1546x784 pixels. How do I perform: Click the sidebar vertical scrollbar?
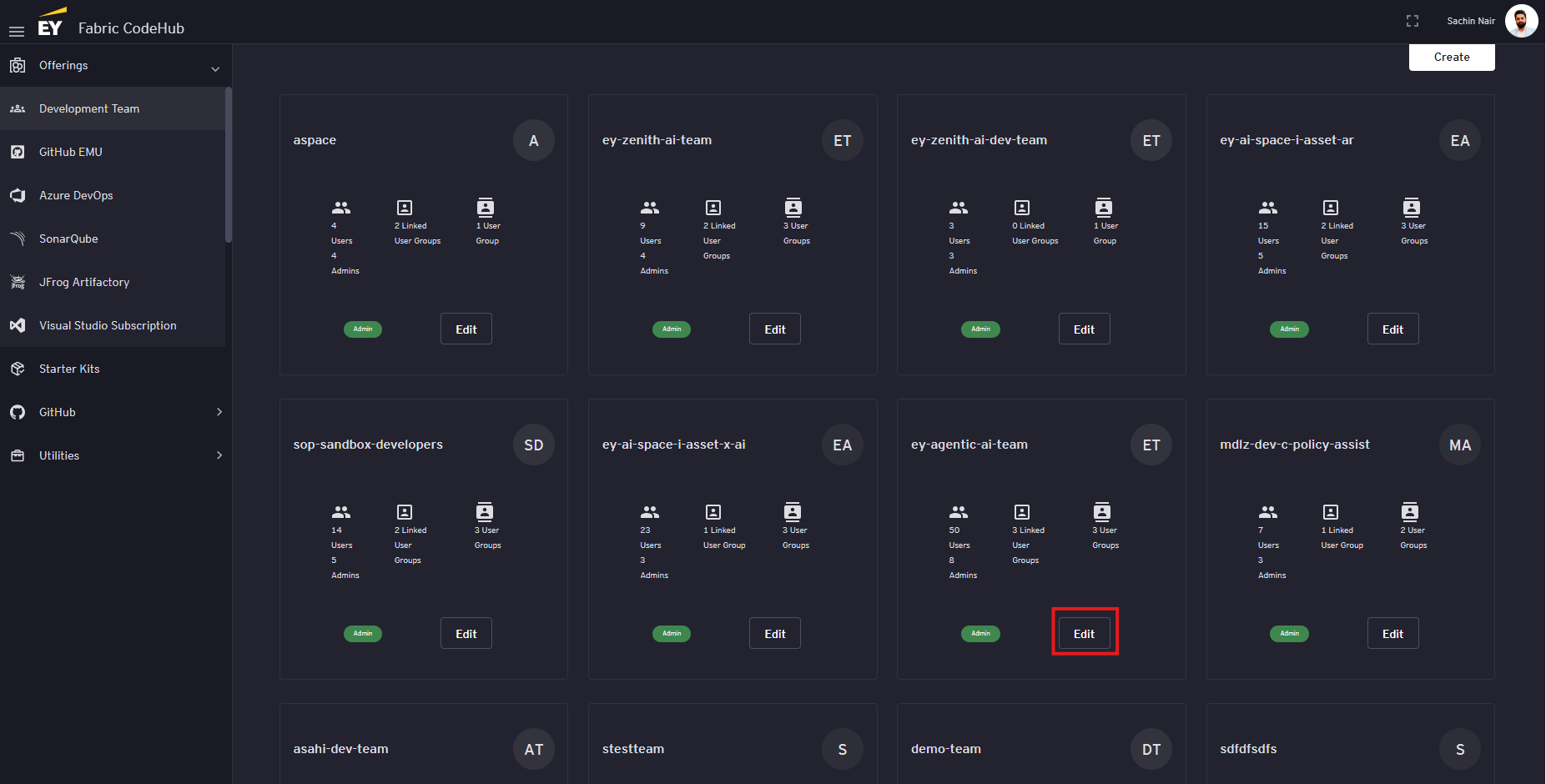229,167
